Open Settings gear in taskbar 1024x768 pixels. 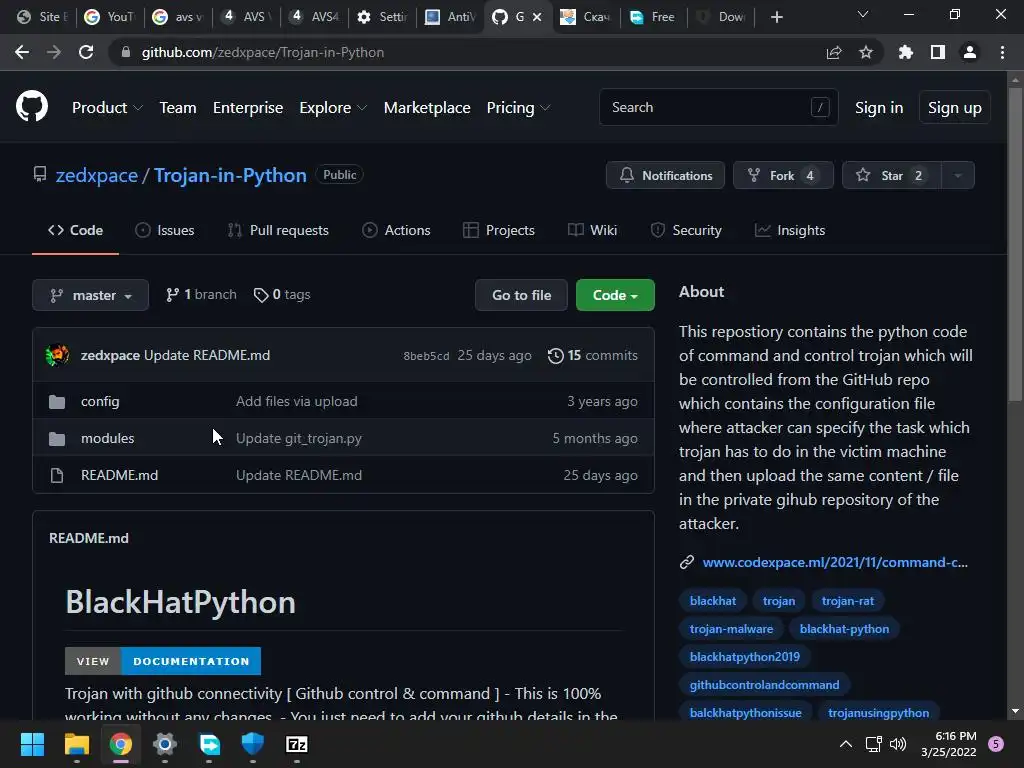[165, 744]
